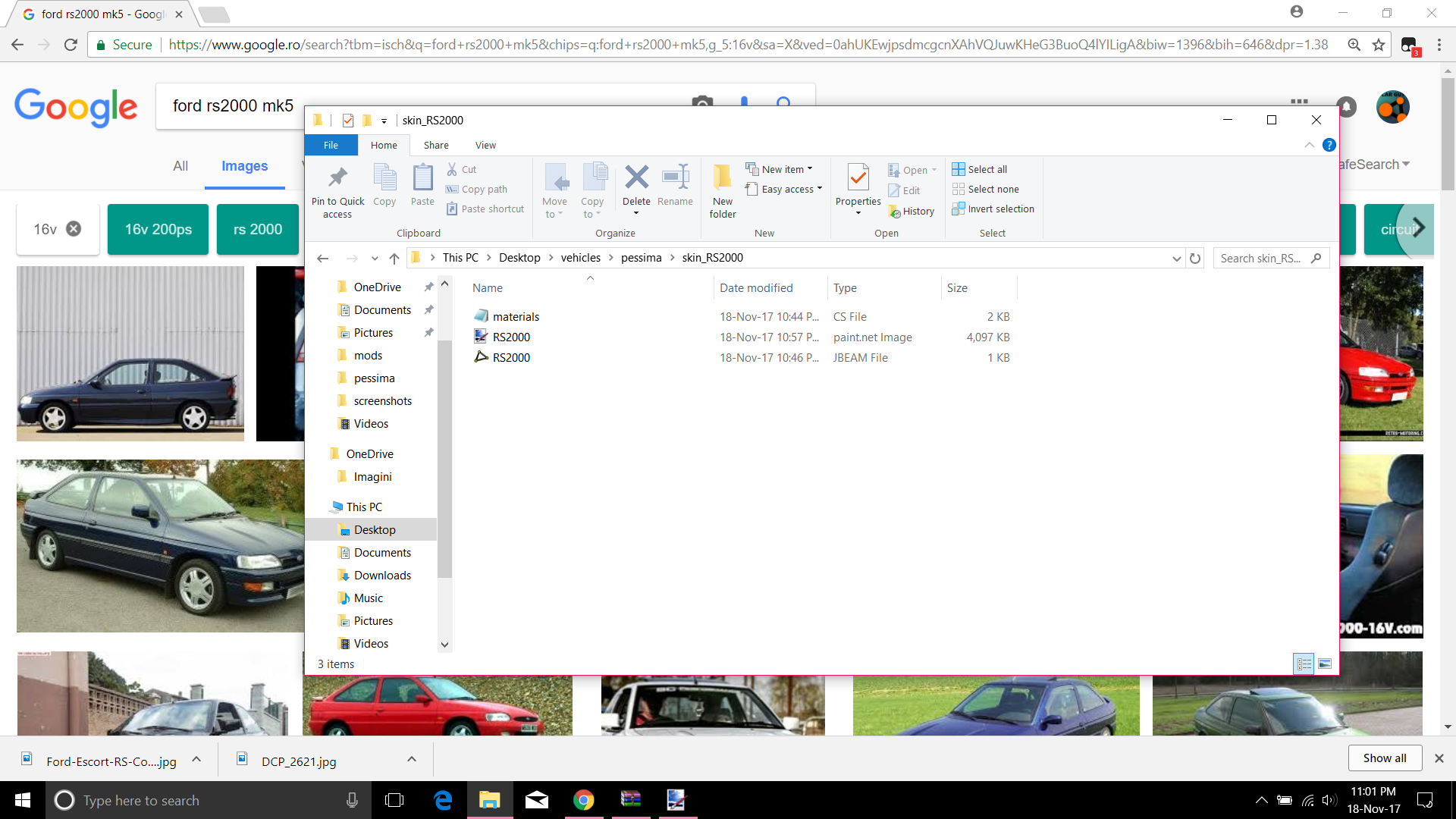Sort files by the Size column
Screen dimensions: 1456x819
click(978, 288)
